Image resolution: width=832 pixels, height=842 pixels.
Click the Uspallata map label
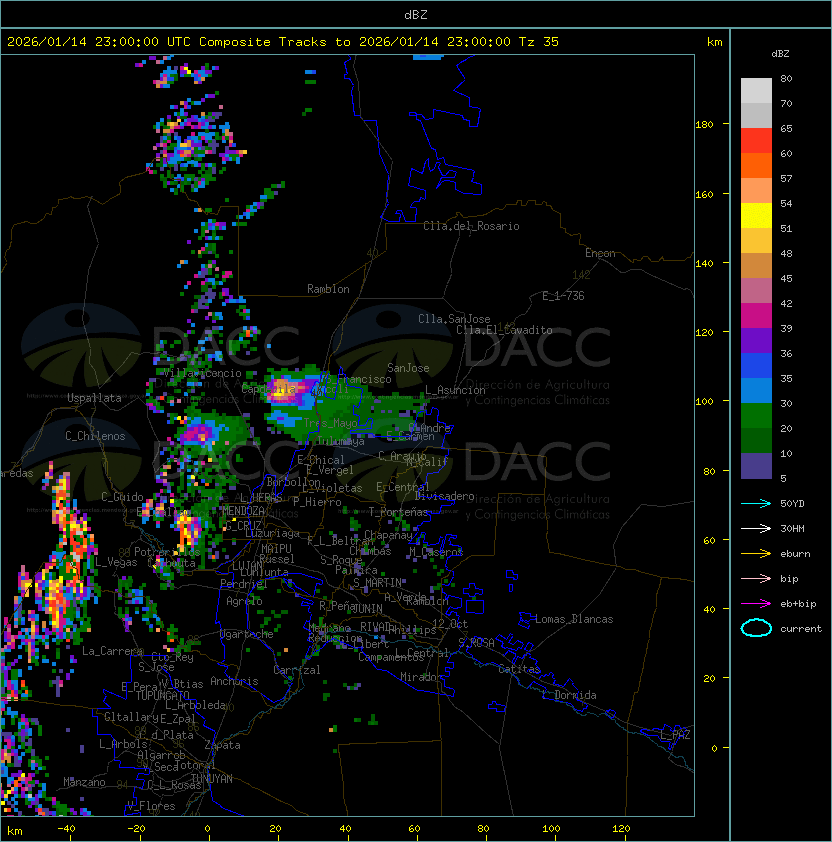coord(94,398)
